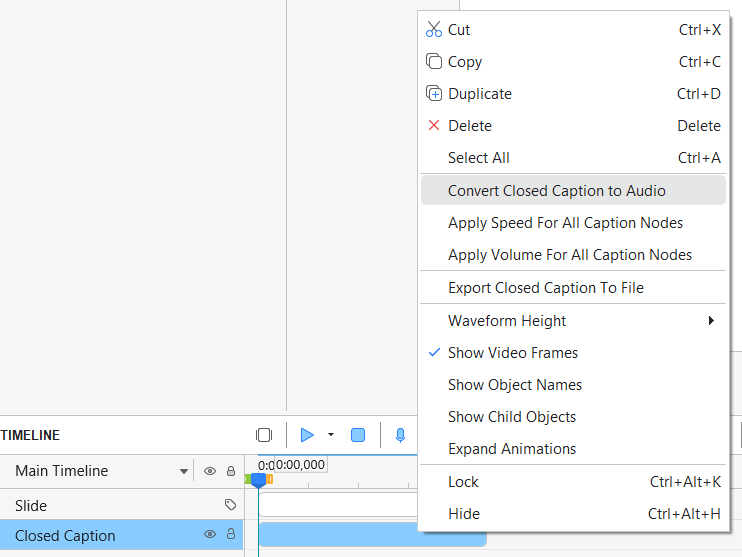Click Delete in the context menu

573,126
